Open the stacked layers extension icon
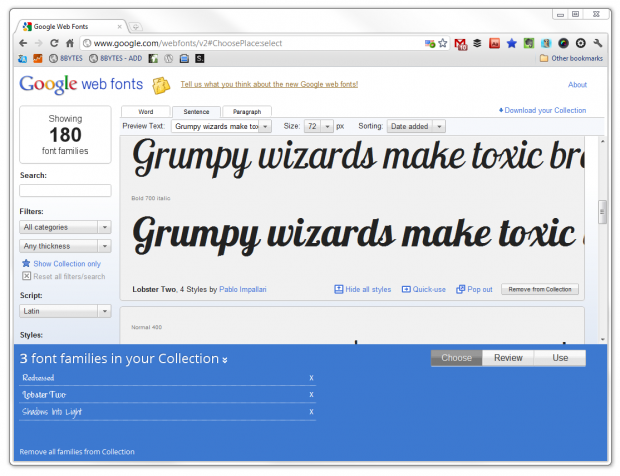This screenshot has height=476, width=620. [477, 43]
